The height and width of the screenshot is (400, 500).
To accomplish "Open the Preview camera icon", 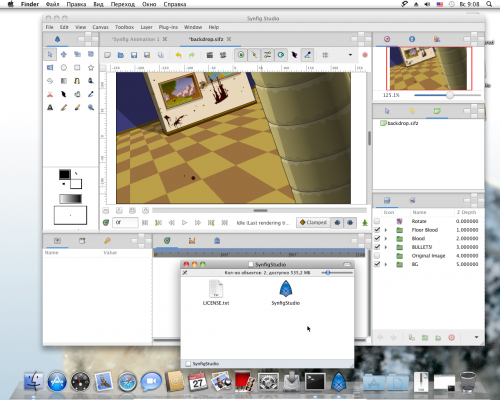I will coord(223,55).
